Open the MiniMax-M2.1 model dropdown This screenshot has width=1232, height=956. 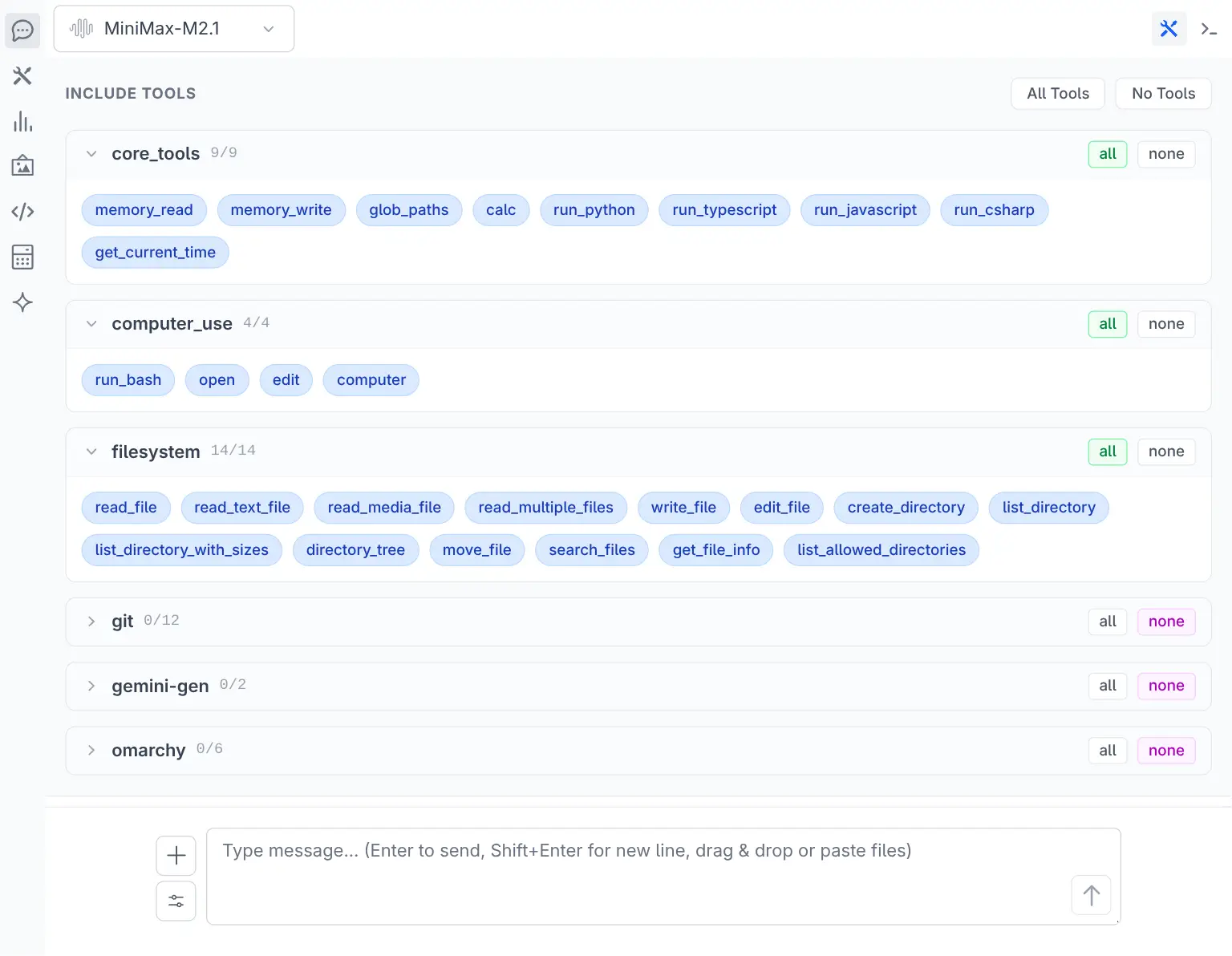tap(174, 29)
